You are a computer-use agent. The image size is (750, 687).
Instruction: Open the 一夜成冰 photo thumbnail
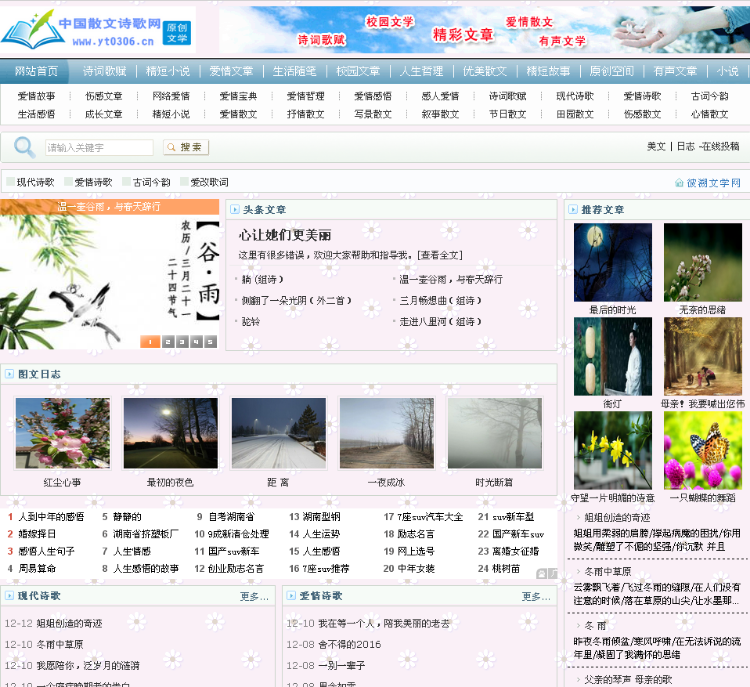coord(387,433)
